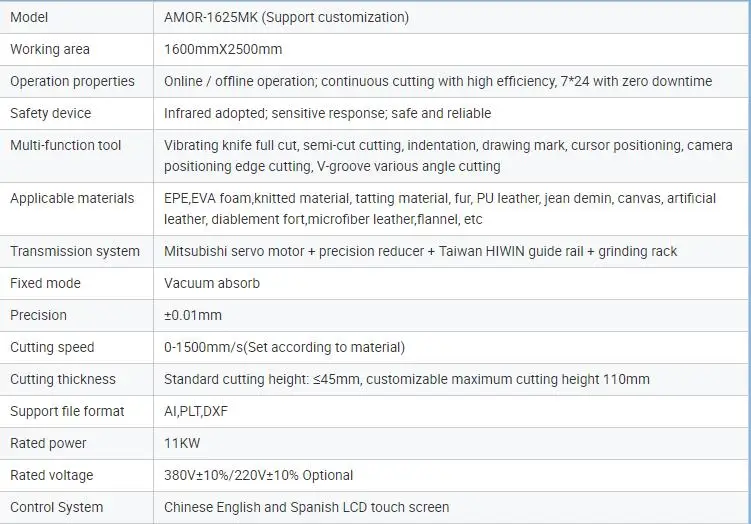Click the Cutting thickness label
This screenshot has height=524, width=751.
[x=63, y=379]
